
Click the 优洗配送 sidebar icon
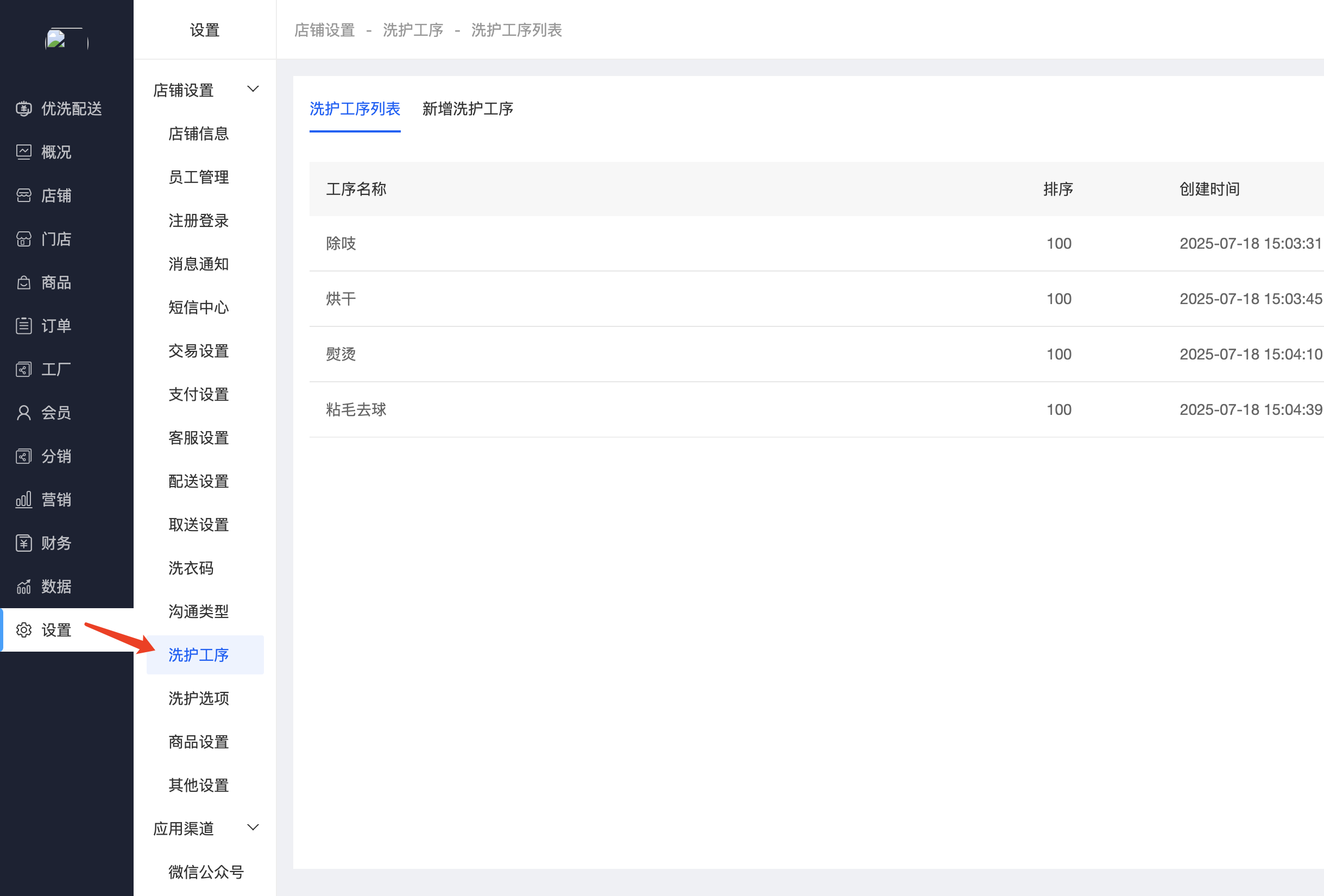pos(23,109)
